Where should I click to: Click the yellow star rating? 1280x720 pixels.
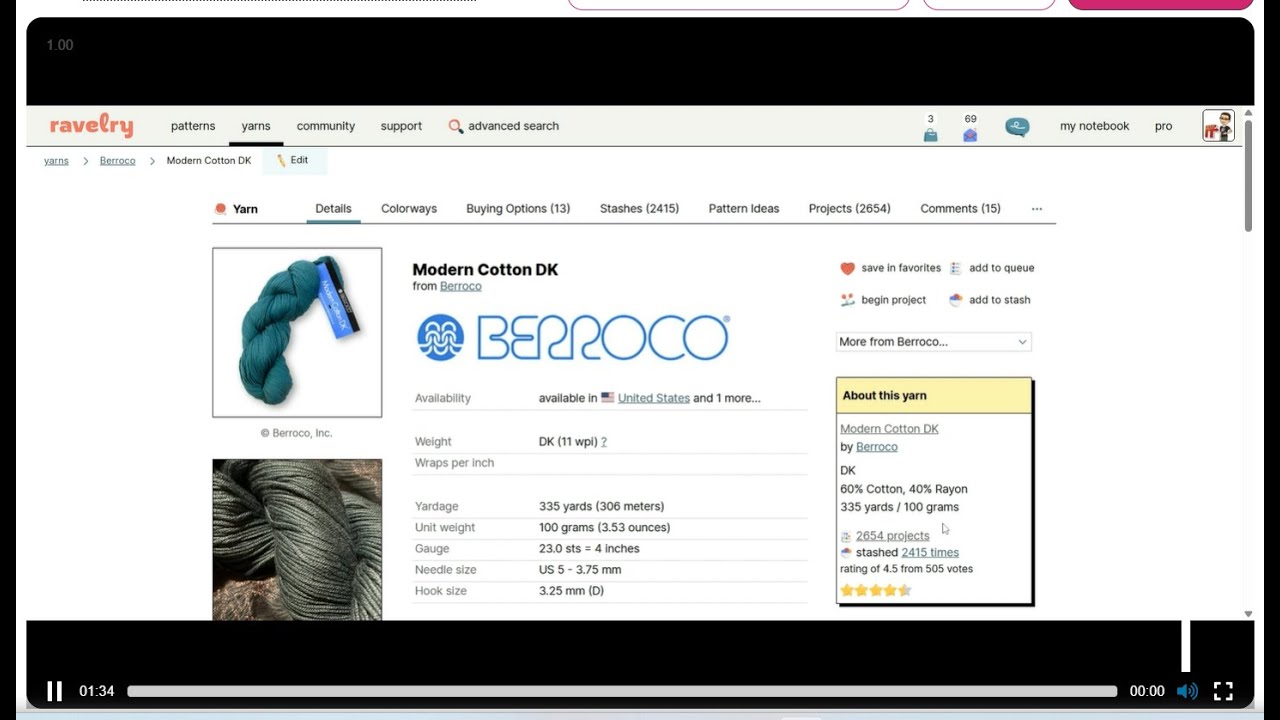(x=876, y=590)
